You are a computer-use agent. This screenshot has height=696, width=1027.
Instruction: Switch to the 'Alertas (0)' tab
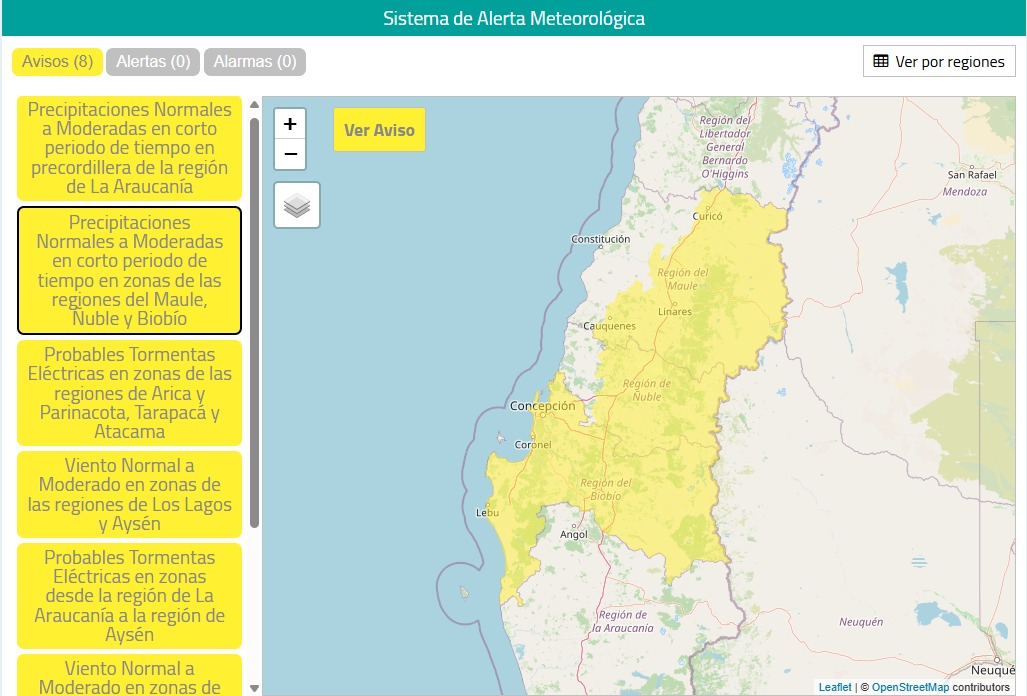coord(152,61)
